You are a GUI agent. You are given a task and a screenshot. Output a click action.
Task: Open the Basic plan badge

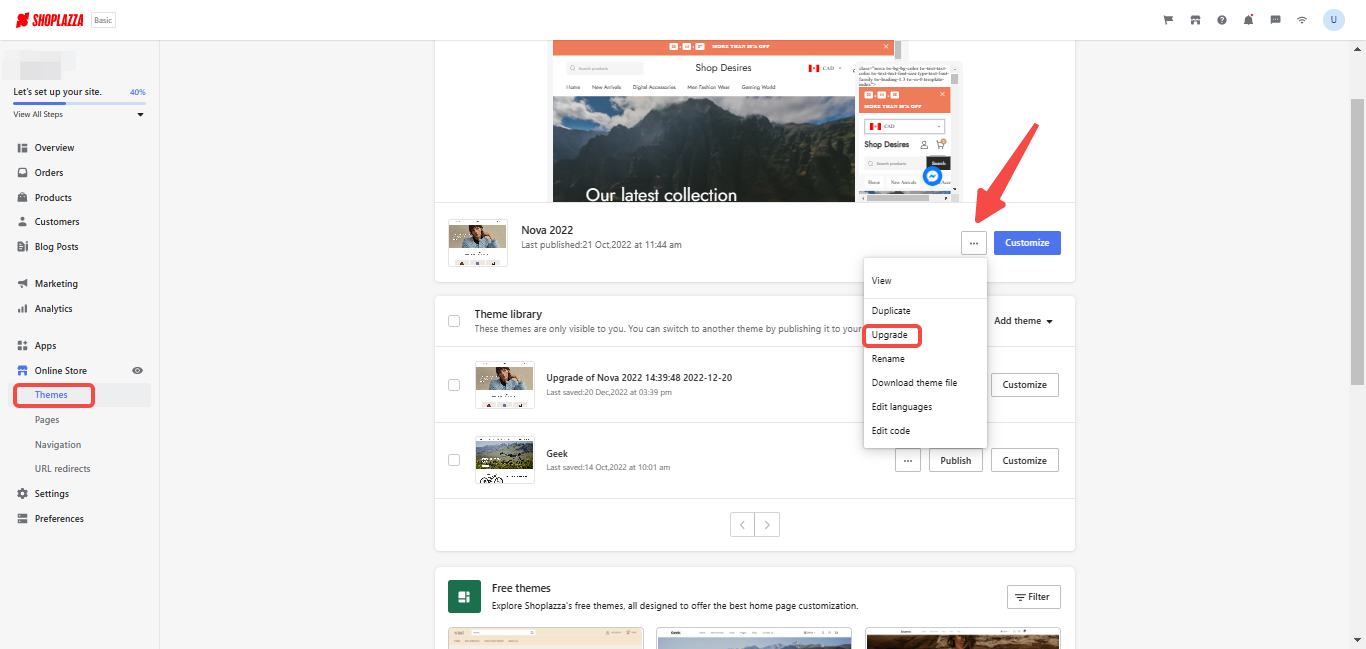[x=103, y=20]
